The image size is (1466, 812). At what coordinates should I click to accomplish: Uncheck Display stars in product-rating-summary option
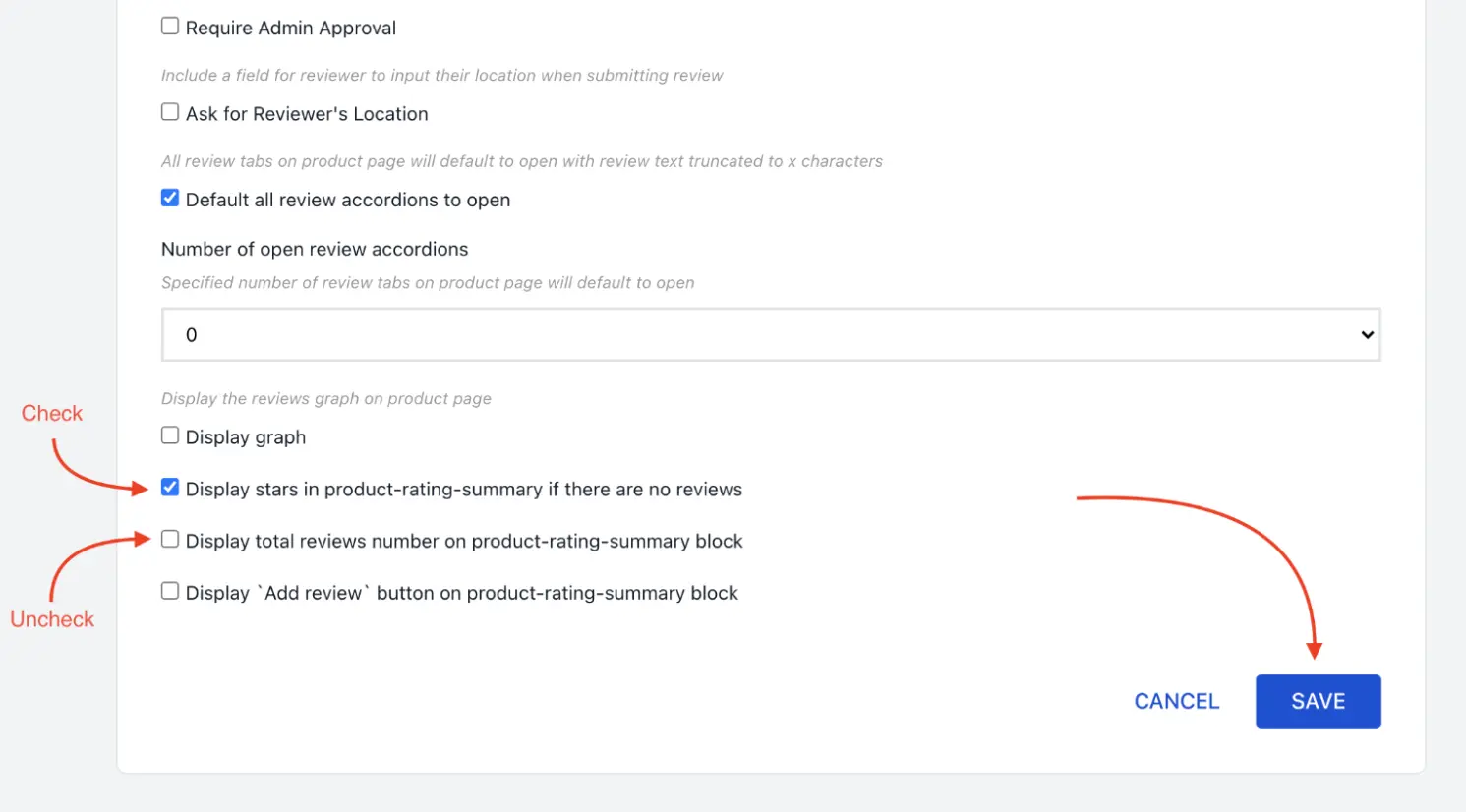[169, 487]
